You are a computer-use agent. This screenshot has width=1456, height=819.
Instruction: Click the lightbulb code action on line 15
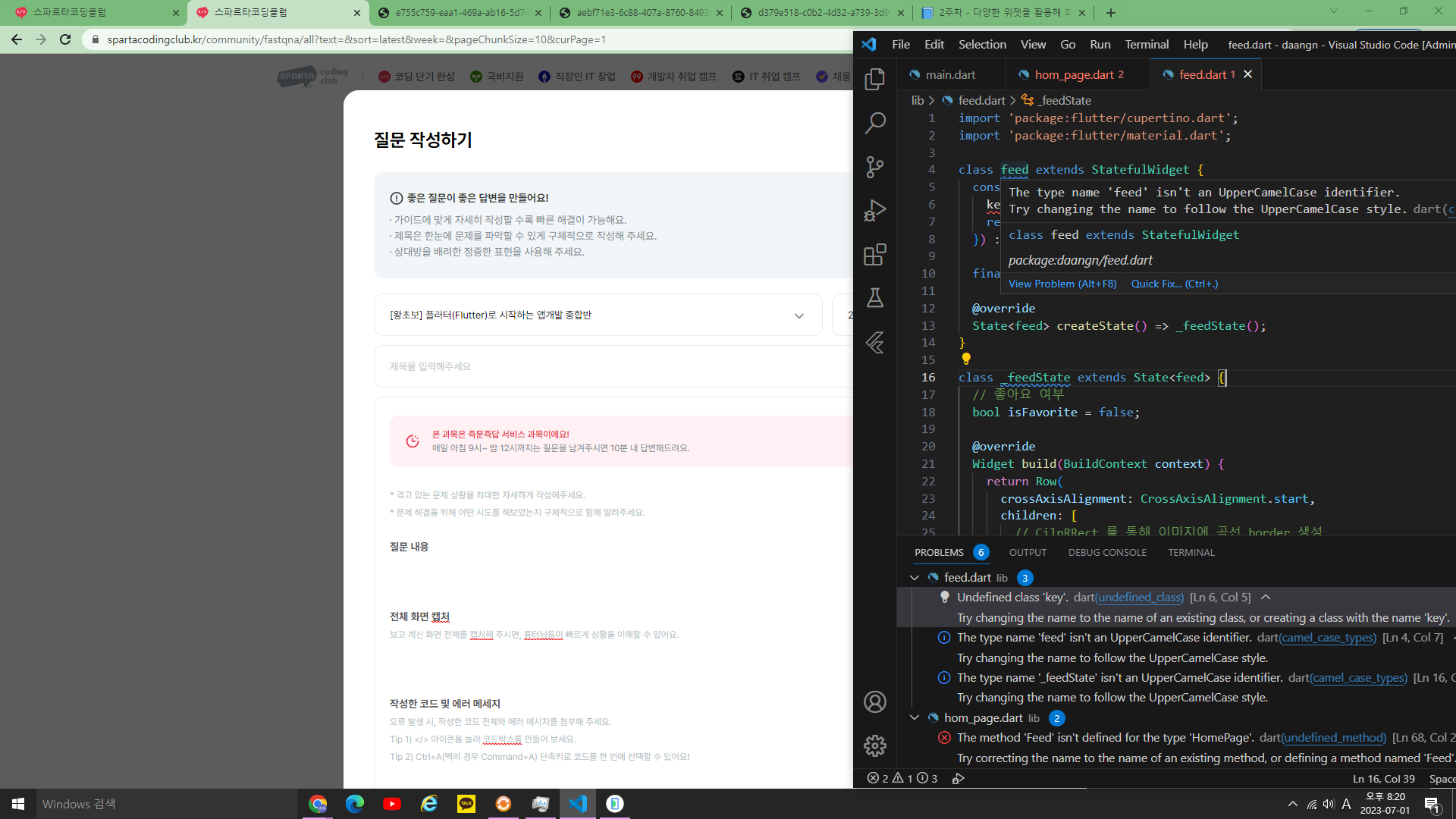[966, 359]
